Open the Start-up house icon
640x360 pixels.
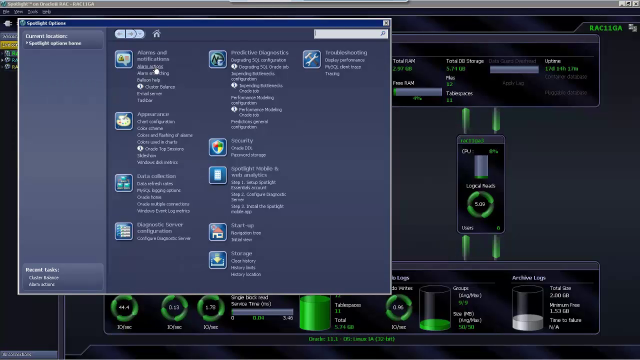(x=218, y=232)
